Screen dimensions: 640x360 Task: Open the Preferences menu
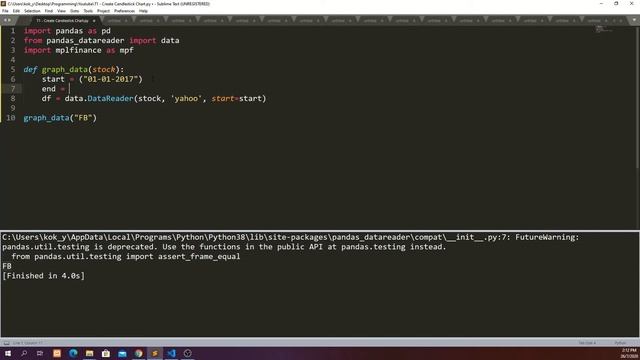124,11
